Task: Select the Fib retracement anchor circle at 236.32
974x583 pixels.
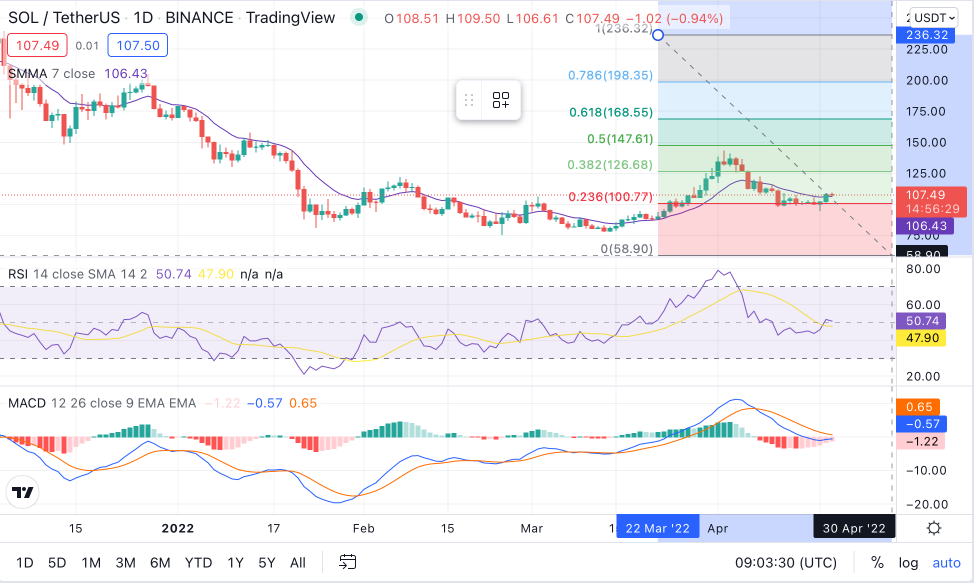Action: click(x=658, y=35)
